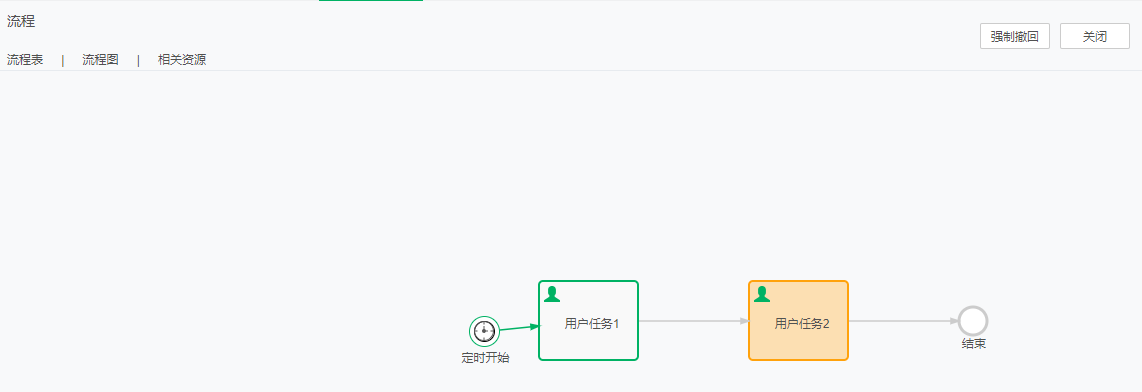Click arrowhead of connector entering end event

pos(953,321)
